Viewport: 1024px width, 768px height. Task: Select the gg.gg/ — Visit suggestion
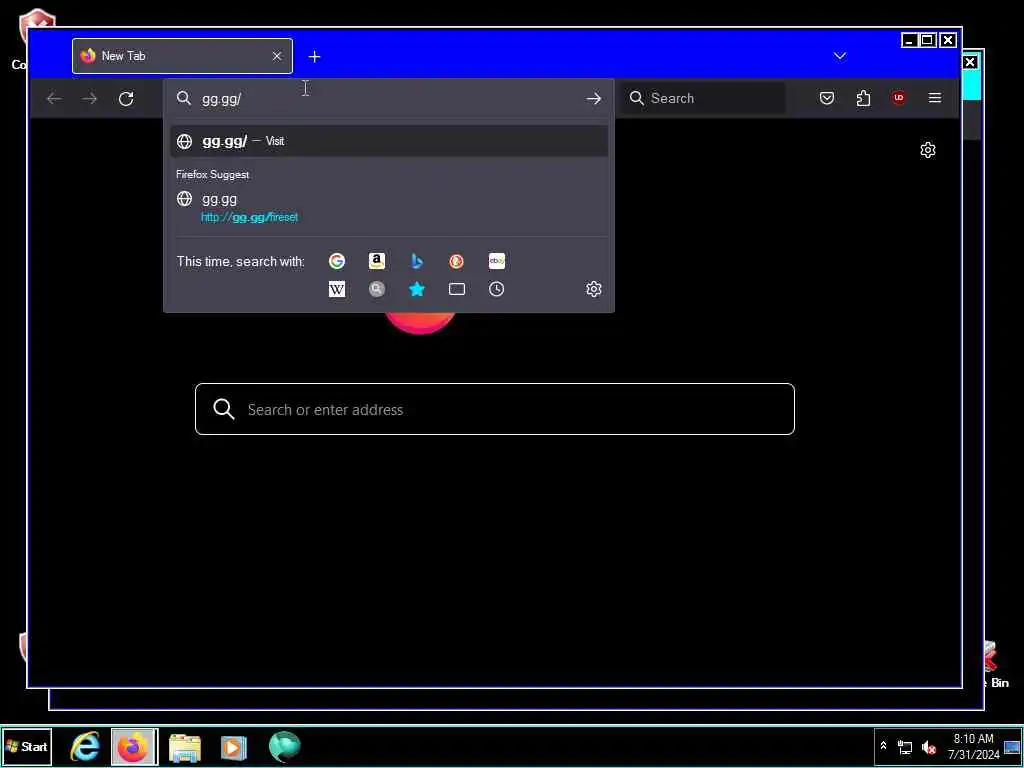[389, 141]
